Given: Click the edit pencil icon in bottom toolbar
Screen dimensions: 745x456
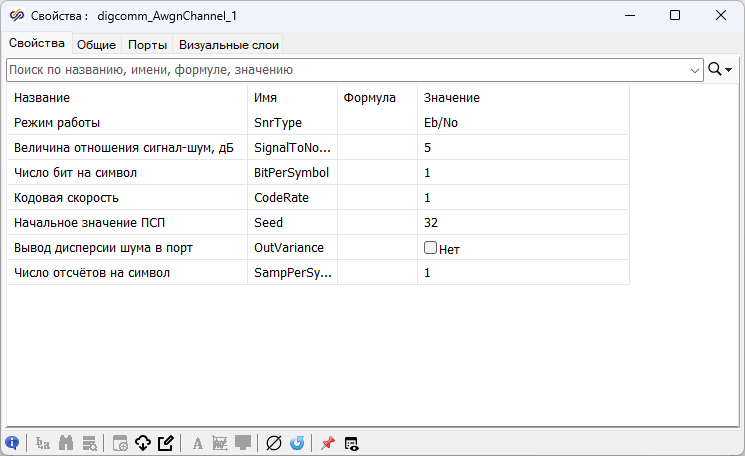Looking at the screenshot, I should (166, 443).
